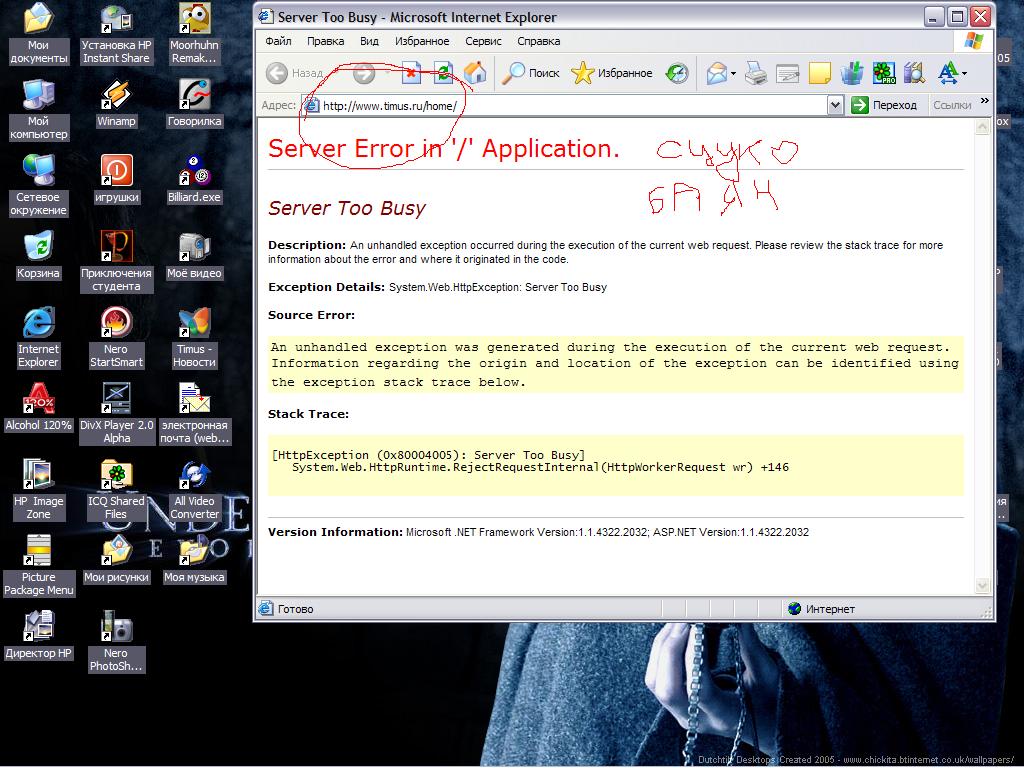The height and width of the screenshot is (768, 1024).
Task: Expand the address bar dropdown list
Action: click(x=835, y=105)
